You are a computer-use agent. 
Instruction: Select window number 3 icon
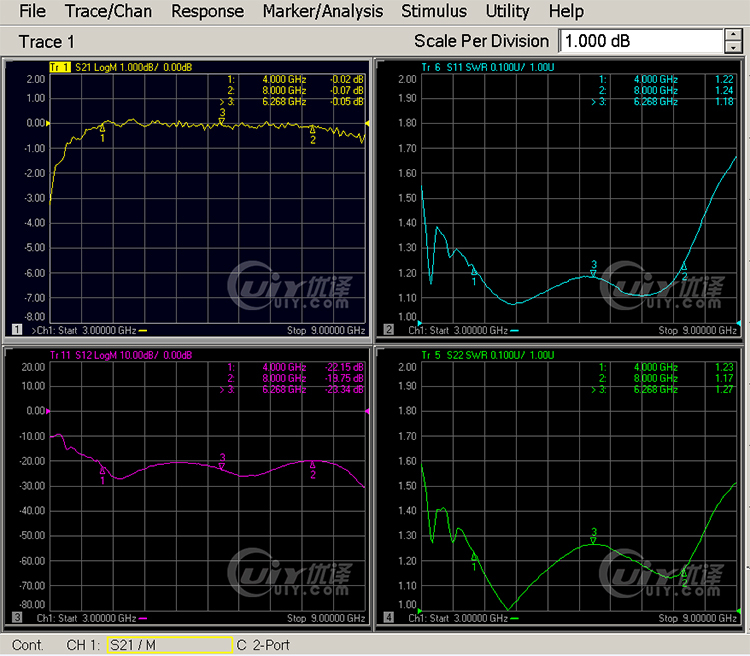pos(17,618)
